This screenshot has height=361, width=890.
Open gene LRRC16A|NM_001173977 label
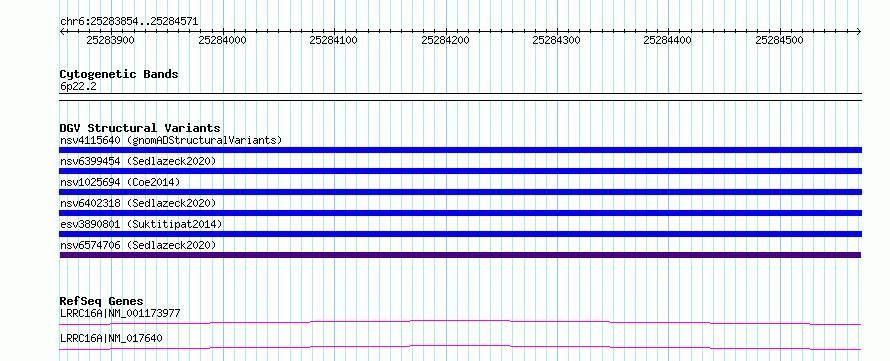point(120,313)
